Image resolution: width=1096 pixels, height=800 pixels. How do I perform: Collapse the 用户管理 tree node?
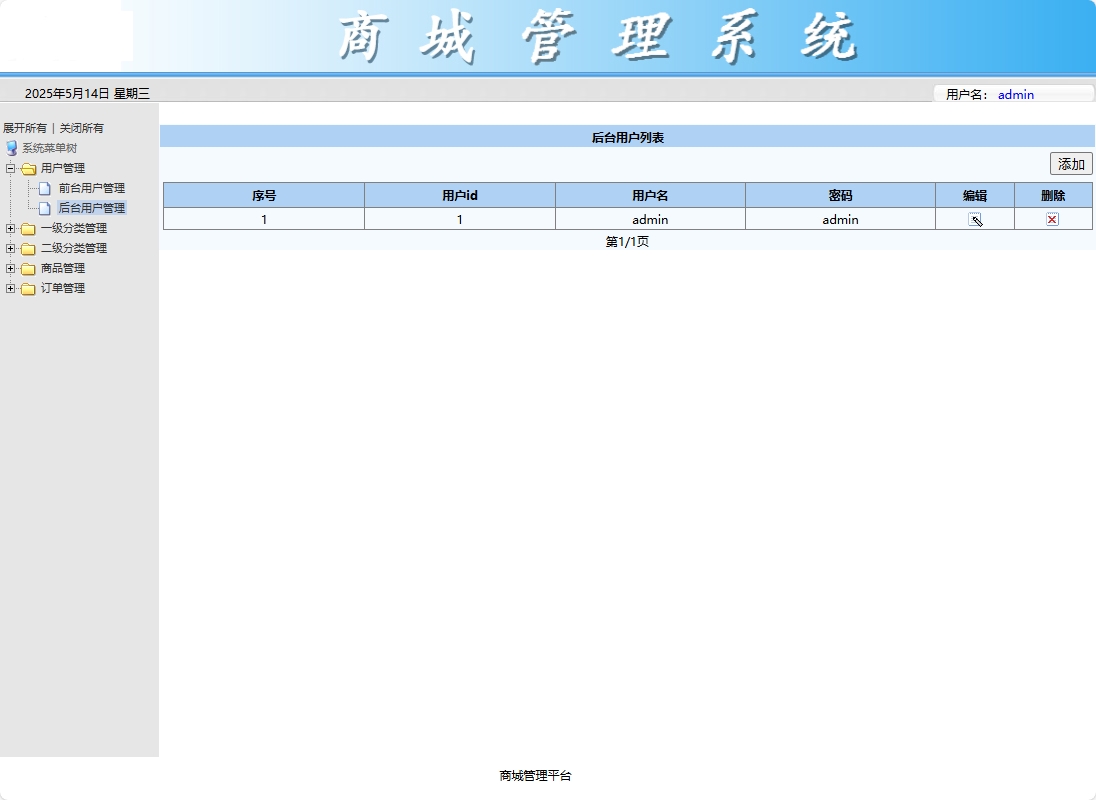(9, 168)
